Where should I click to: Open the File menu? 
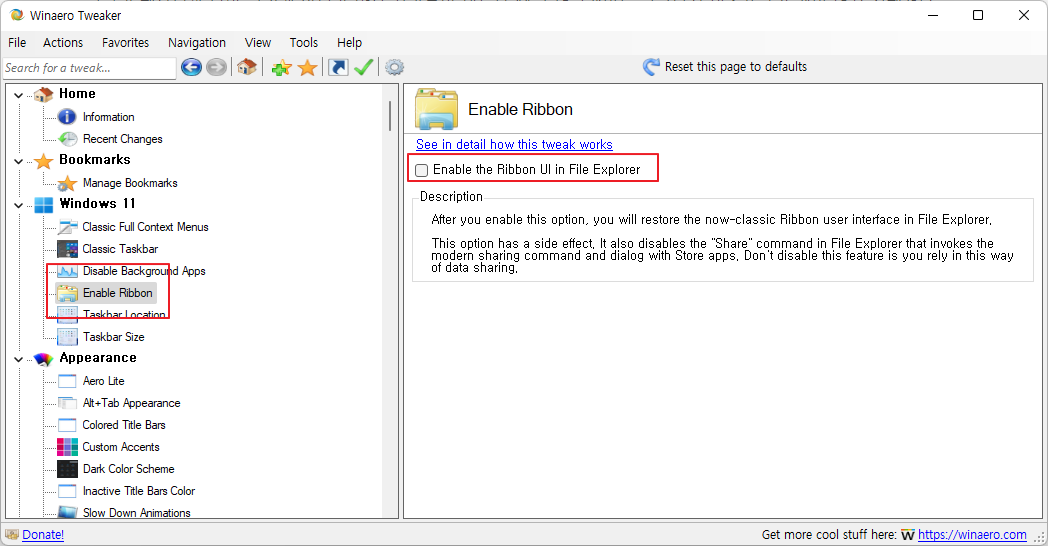click(17, 43)
